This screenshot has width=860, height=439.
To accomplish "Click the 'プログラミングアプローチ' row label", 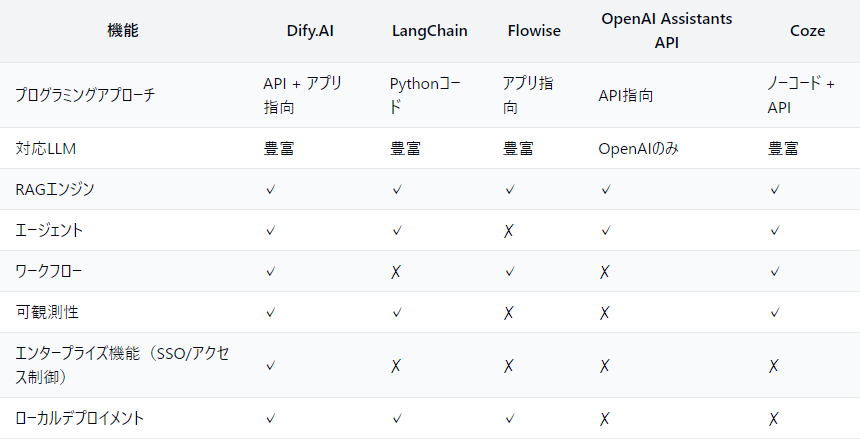I will click(85, 96).
